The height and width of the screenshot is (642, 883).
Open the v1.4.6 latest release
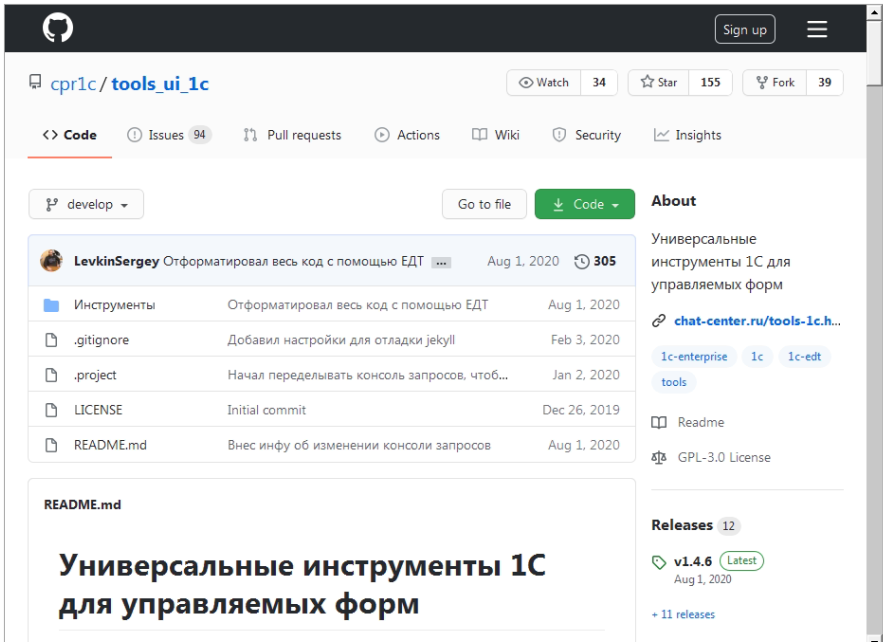[x=693, y=561]
